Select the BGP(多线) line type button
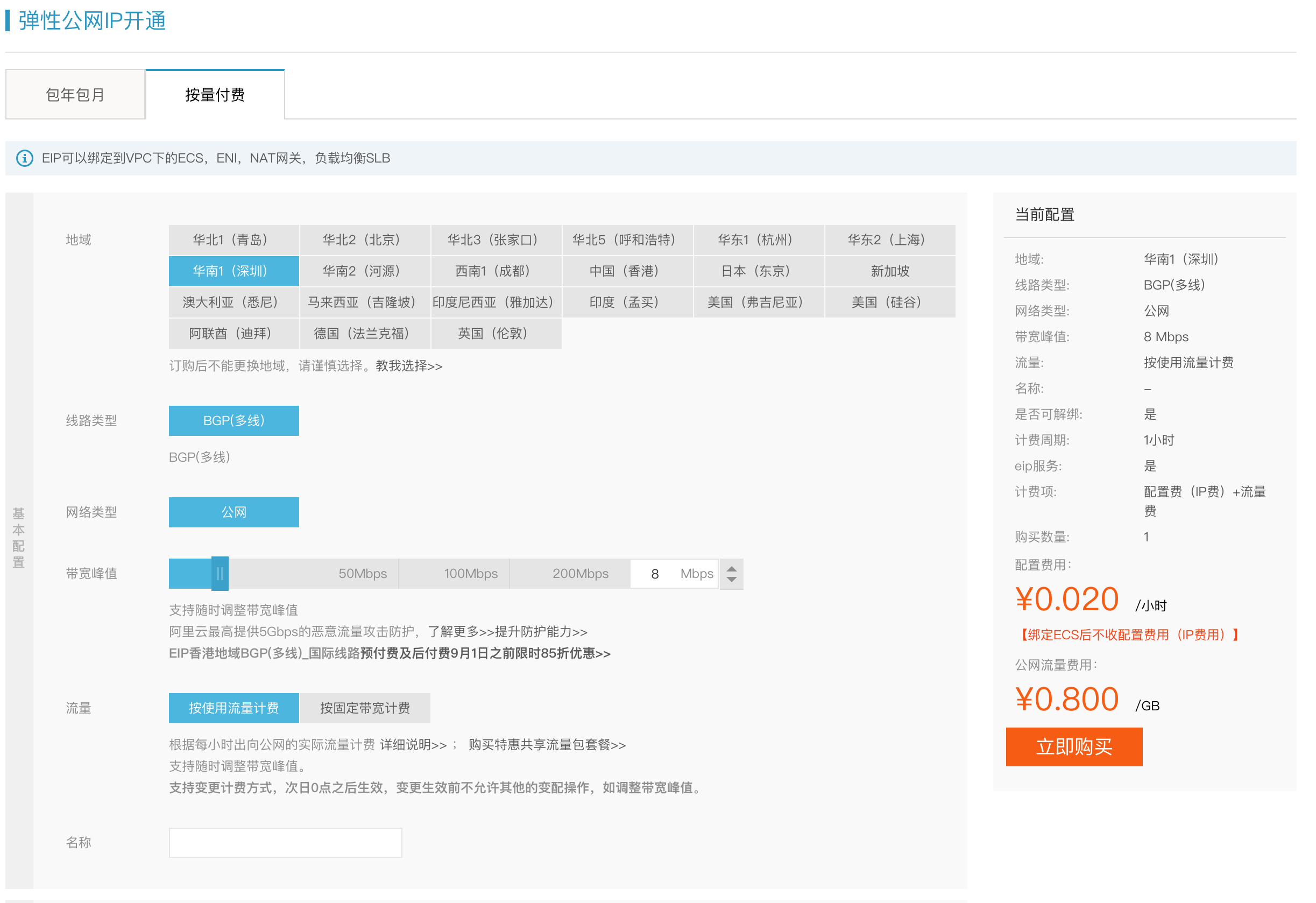Screen dimensions: 1316x903 [234, 421]
